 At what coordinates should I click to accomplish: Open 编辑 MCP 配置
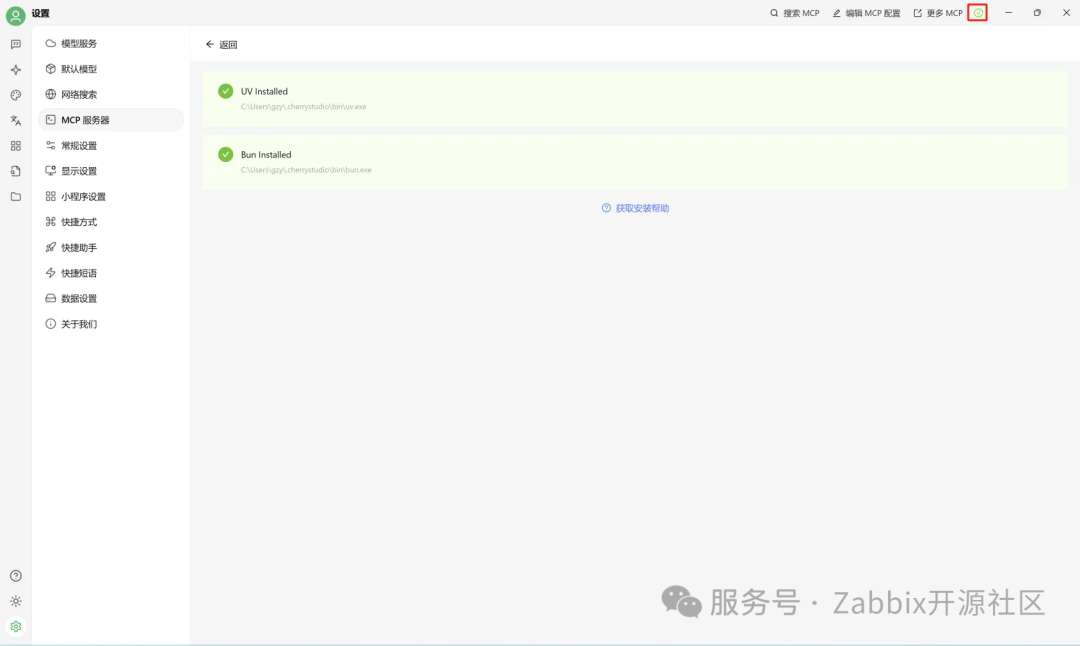coord(866,13)
